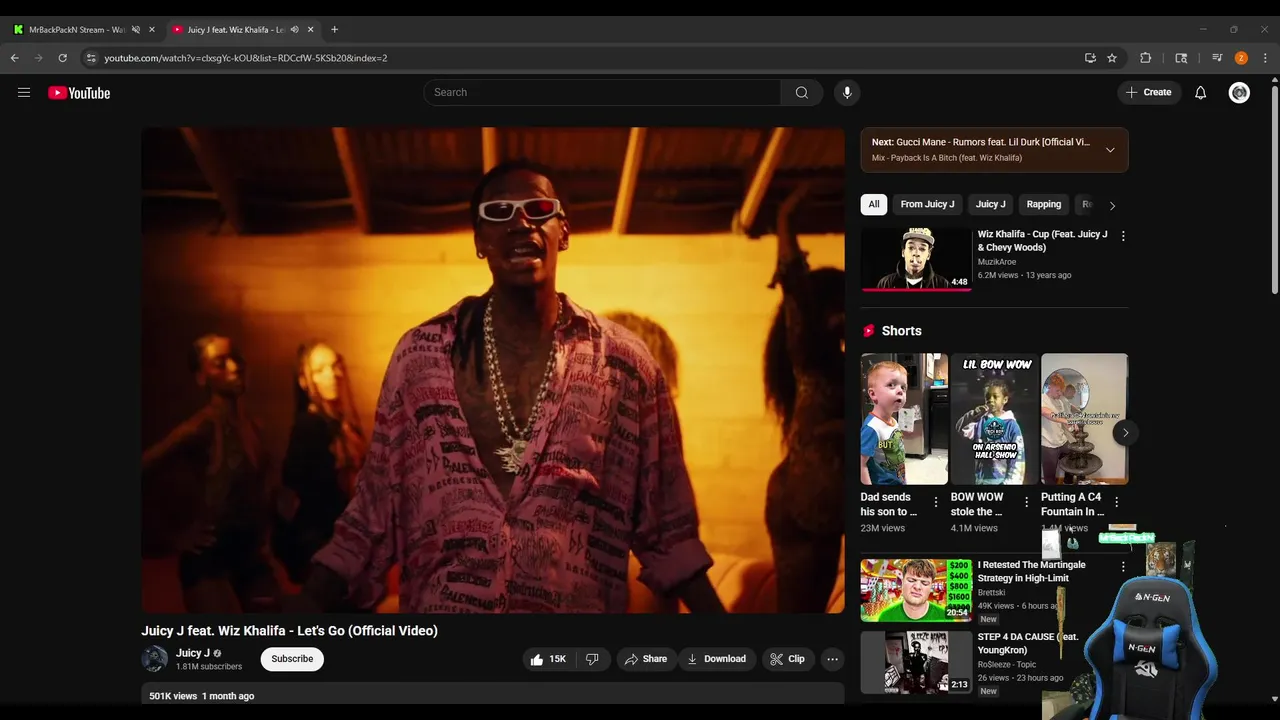Click the video player area
Viewport: 1280px width, 720px height.
(493, 370)
